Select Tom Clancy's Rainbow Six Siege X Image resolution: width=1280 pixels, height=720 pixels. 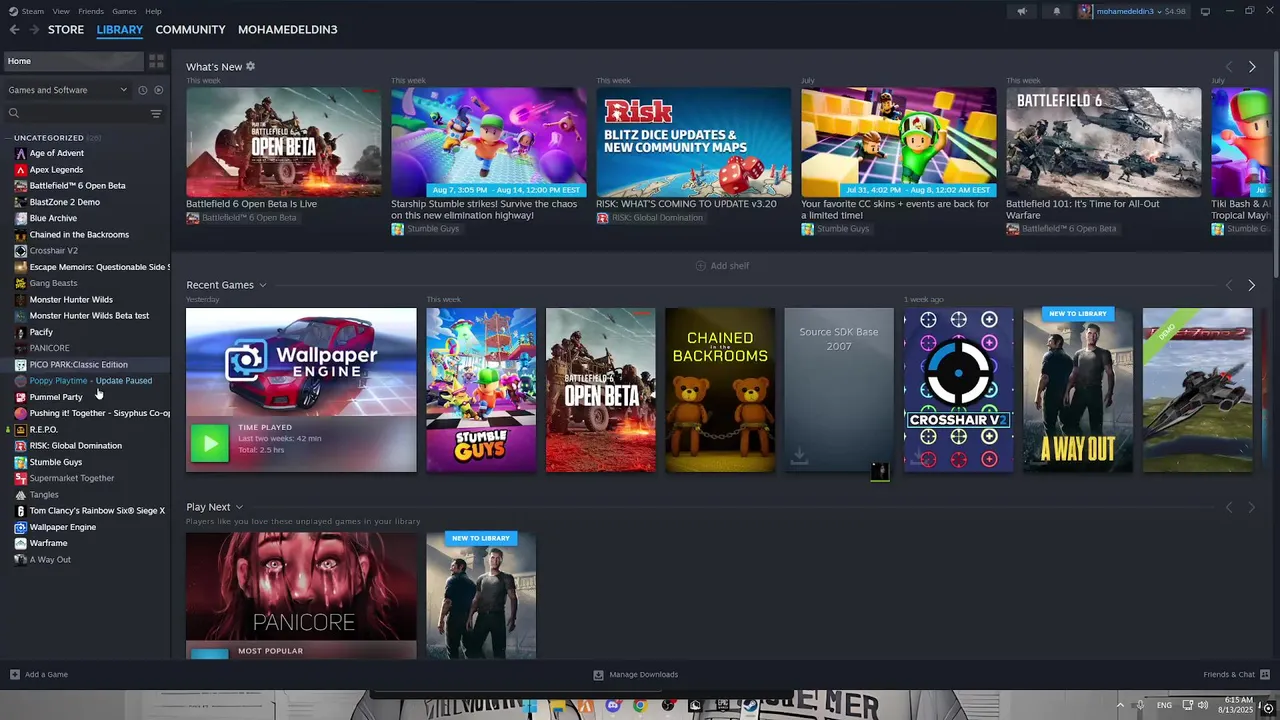point(97,511)
